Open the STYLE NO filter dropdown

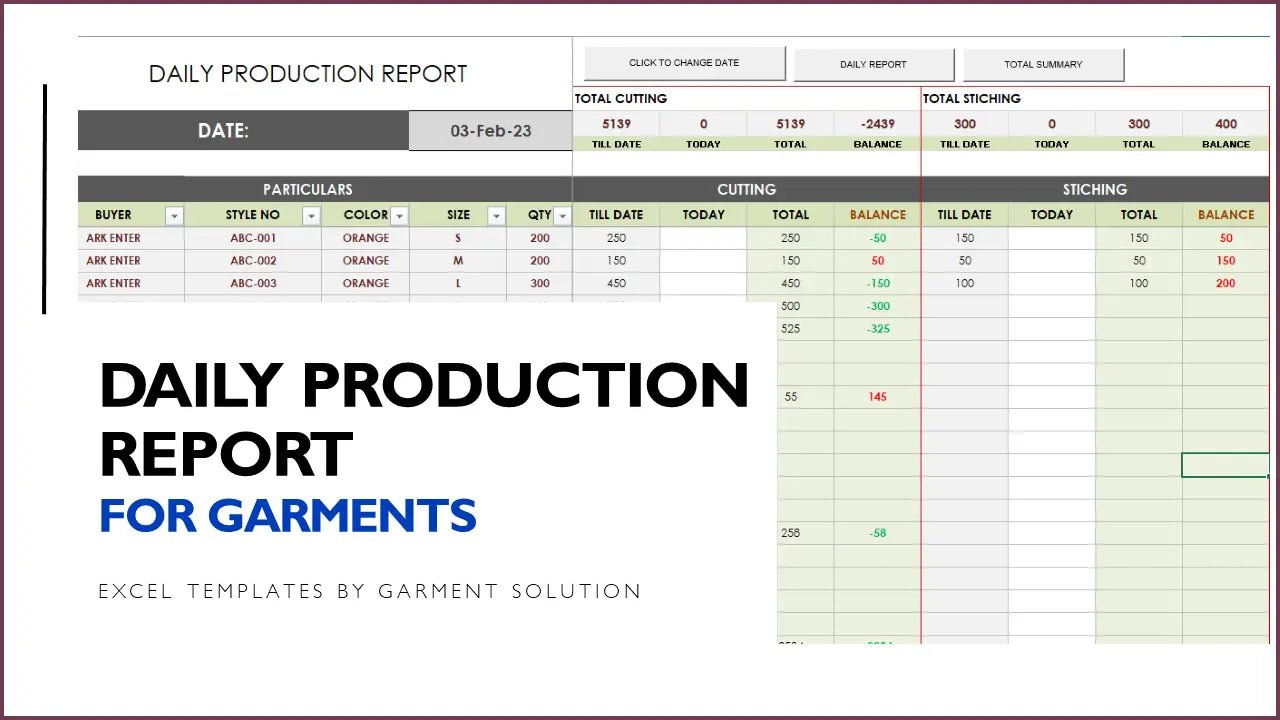pos(311,214)
